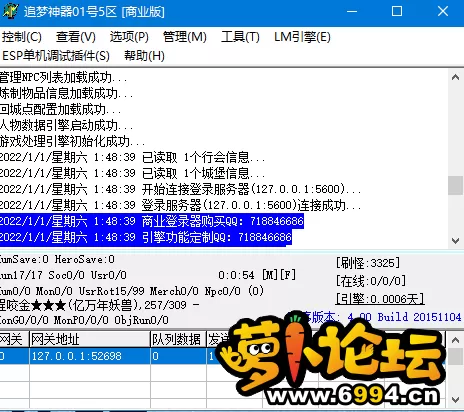Click the log line 登录服务器(127.0.0.1:5600)连接成功
Image resolution: width=464 pixels, height=412 pixels.
click(x=180, y=205)
